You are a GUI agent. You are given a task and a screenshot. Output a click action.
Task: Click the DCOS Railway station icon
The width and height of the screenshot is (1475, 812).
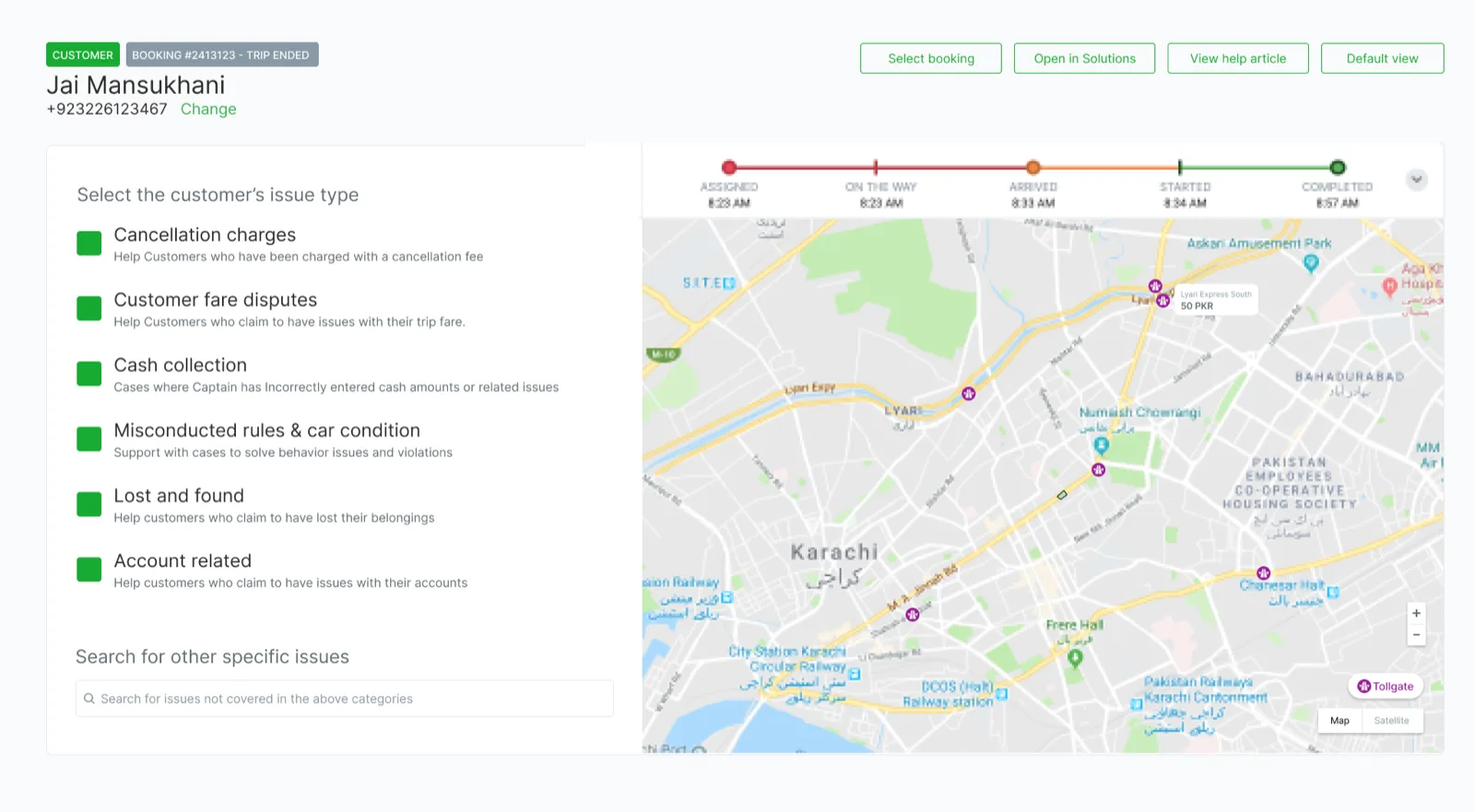pos(1002,694)
